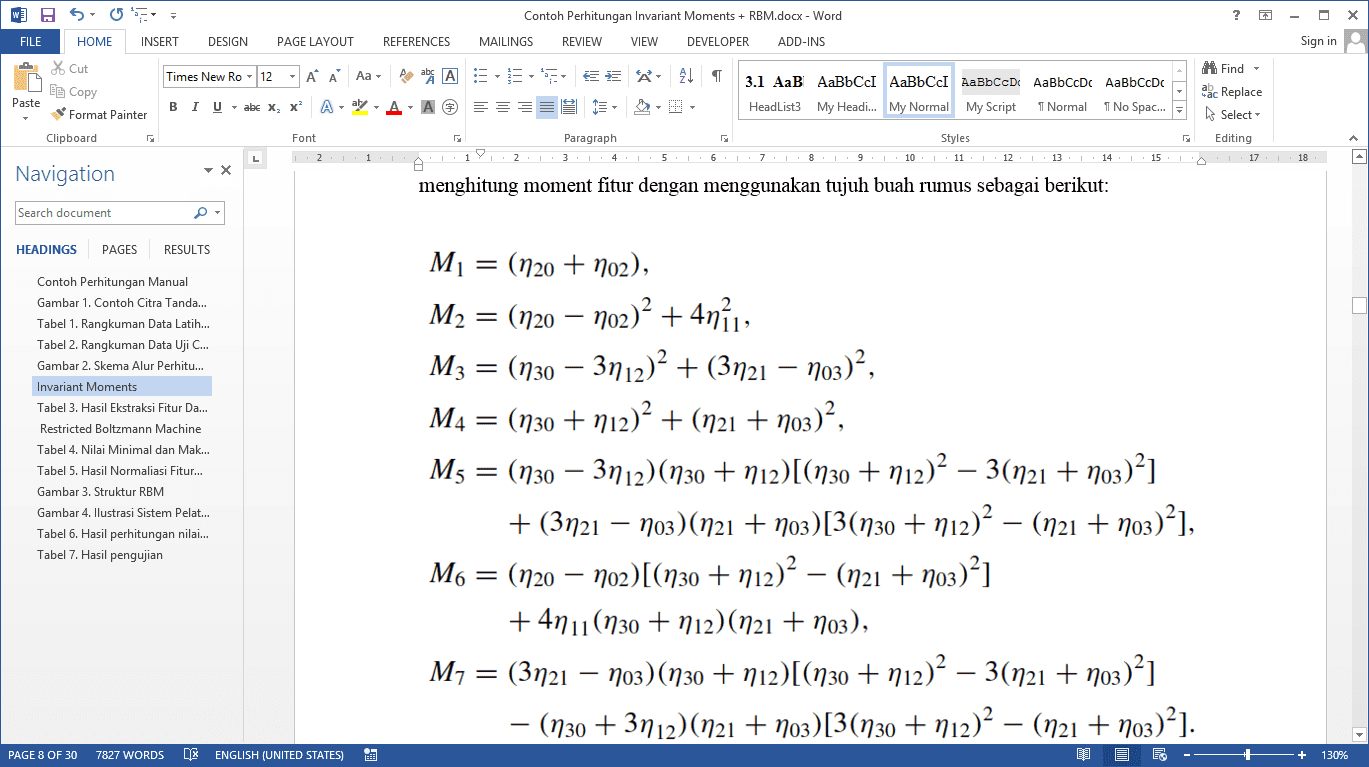Sort the selected text alphabetically
Image resolution: width=1369 pixels, height=767 pixels.
(686, 76)
